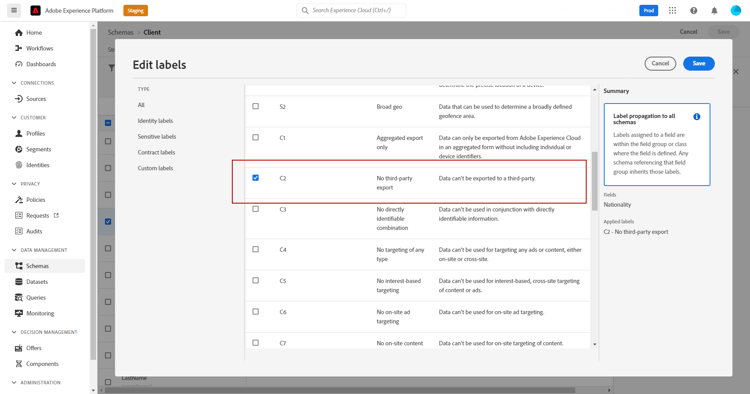750x394 pixels.
Task: Select Custom labels type filter
Action: point(155,168)
